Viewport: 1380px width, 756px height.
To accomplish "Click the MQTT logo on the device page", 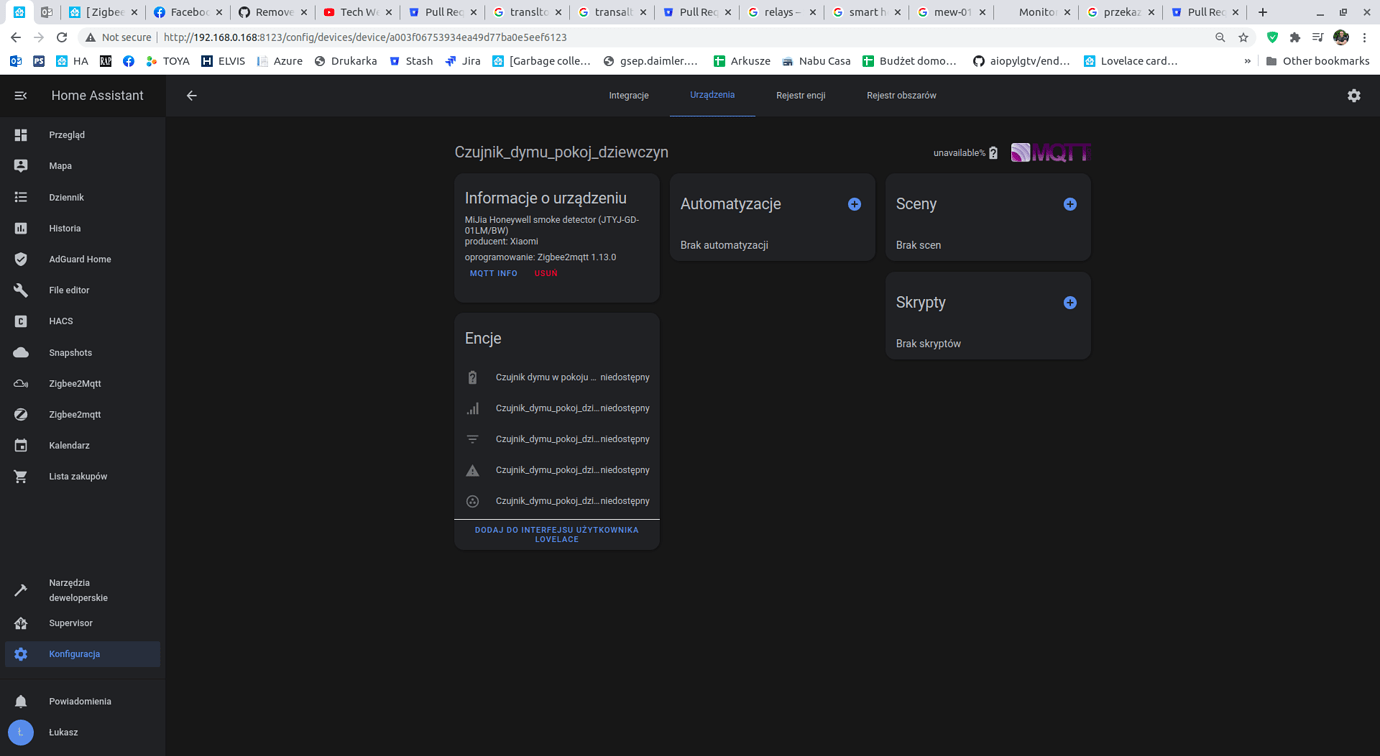I will pos(1049,151).
